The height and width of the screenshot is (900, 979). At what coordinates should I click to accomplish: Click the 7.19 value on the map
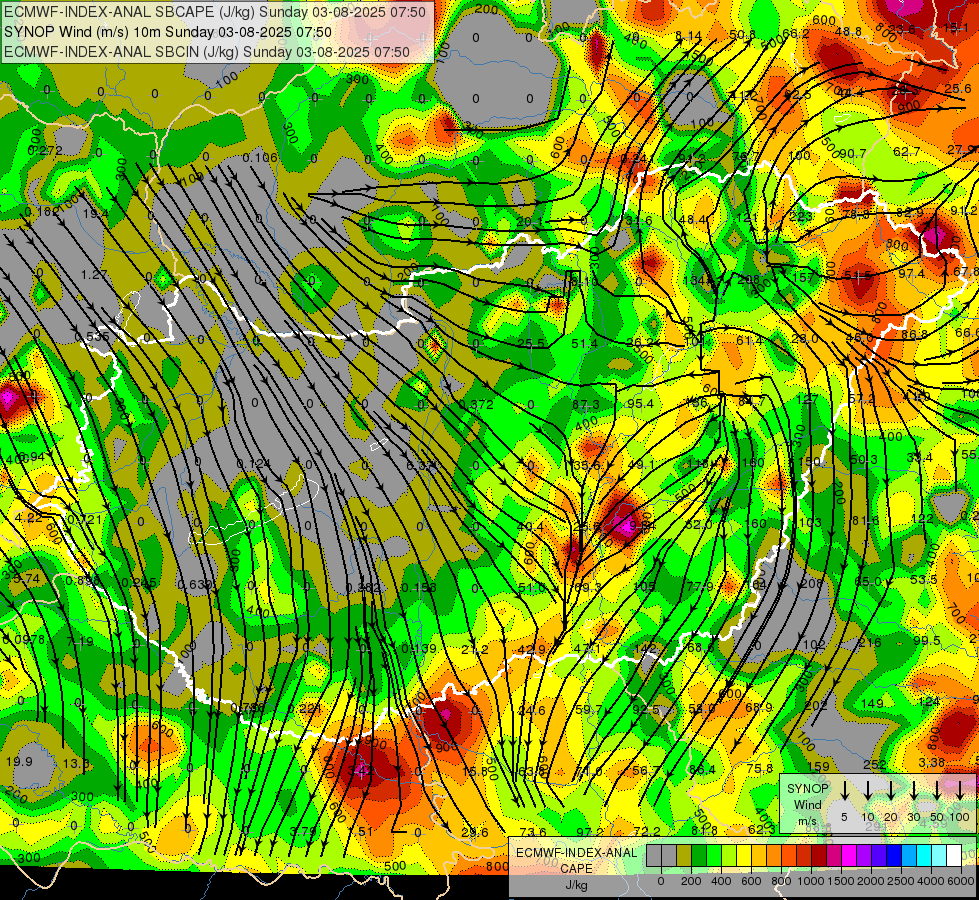[80, 641]
